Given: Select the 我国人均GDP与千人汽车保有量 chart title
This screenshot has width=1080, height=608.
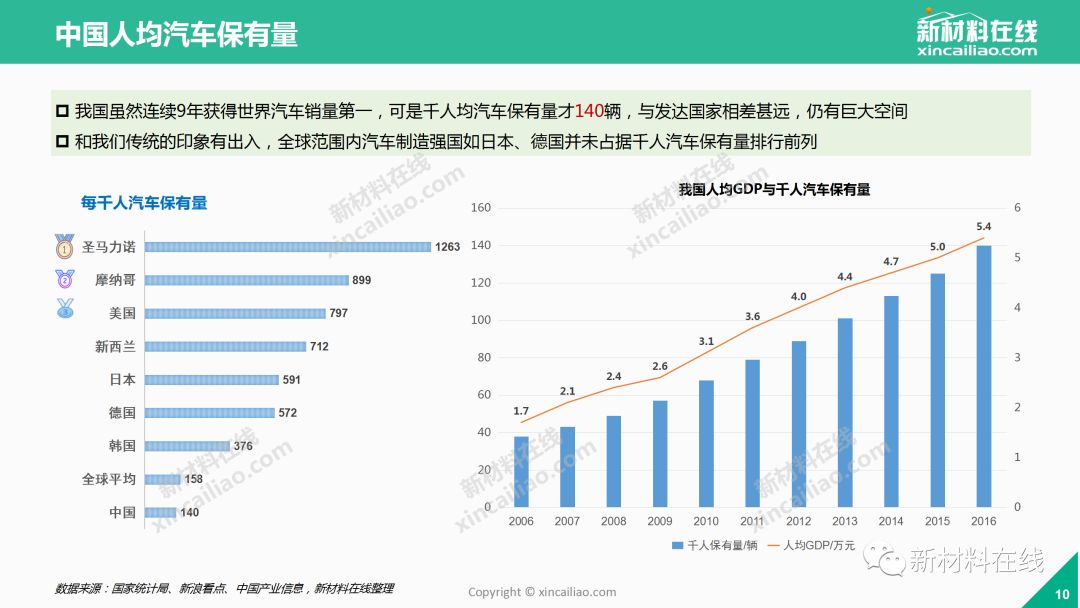Looking at the screenshot, I should pyautogui.click(x=774, y=189).
